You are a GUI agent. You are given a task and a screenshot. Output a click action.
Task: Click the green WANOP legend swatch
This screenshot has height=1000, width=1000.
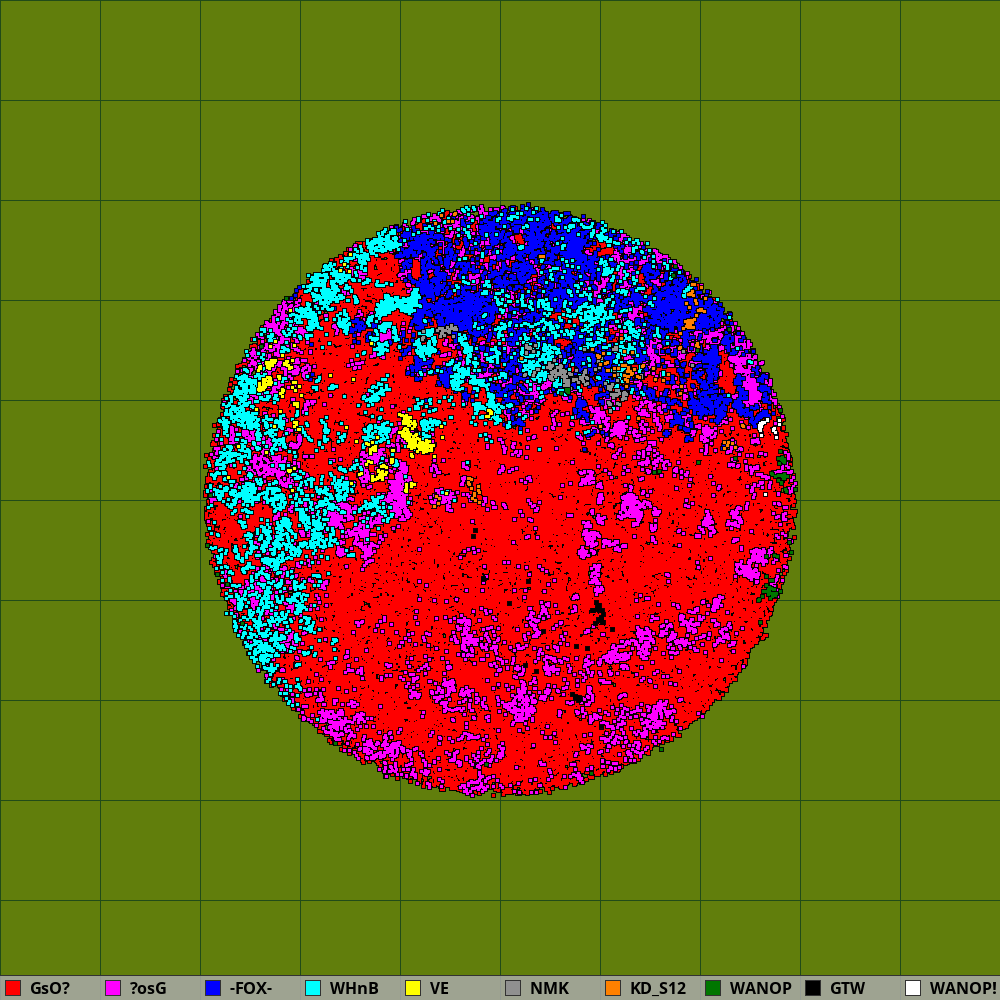click(x=713, y=988)
